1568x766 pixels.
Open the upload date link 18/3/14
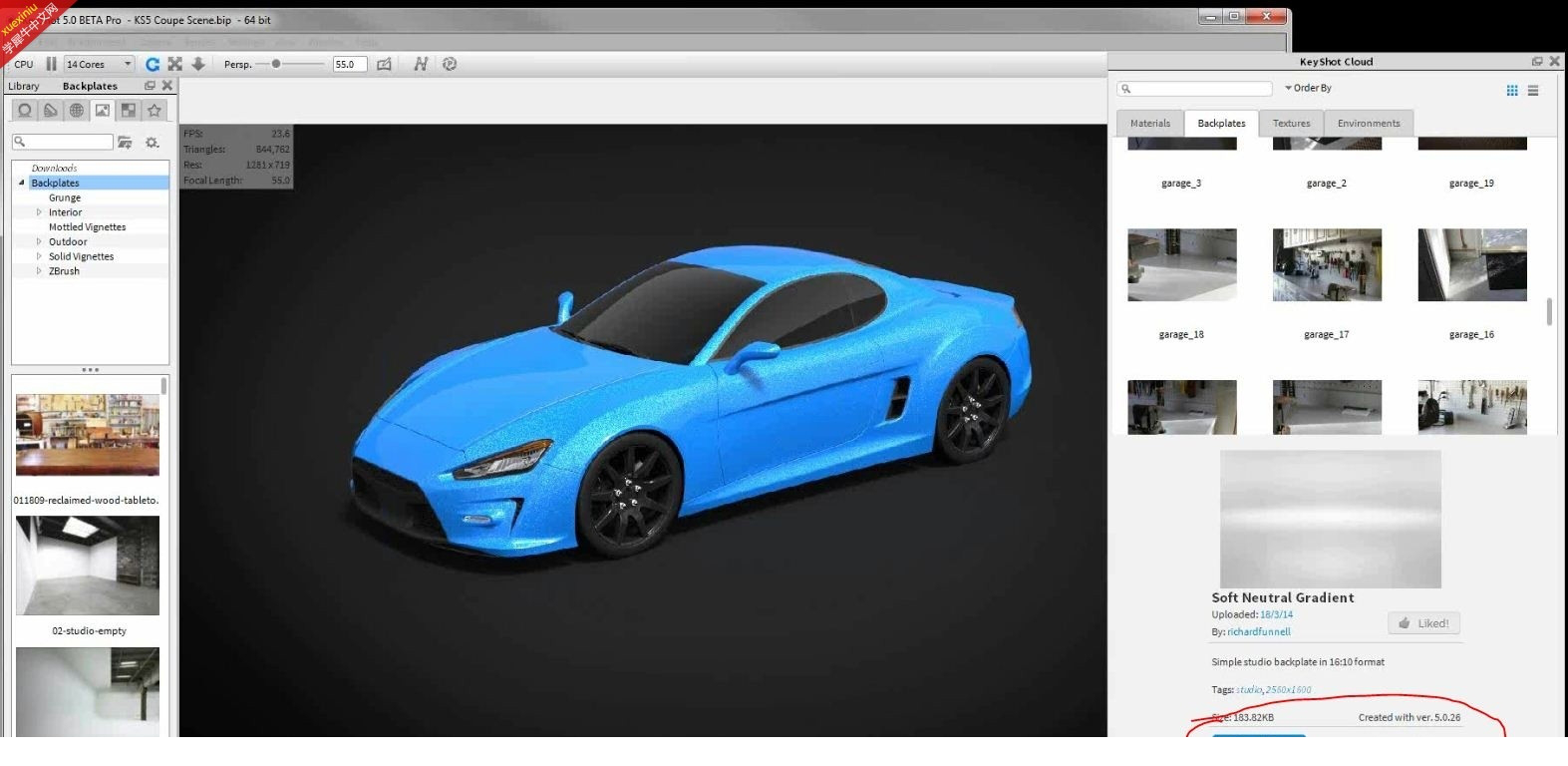click(x=1276, y=614)
